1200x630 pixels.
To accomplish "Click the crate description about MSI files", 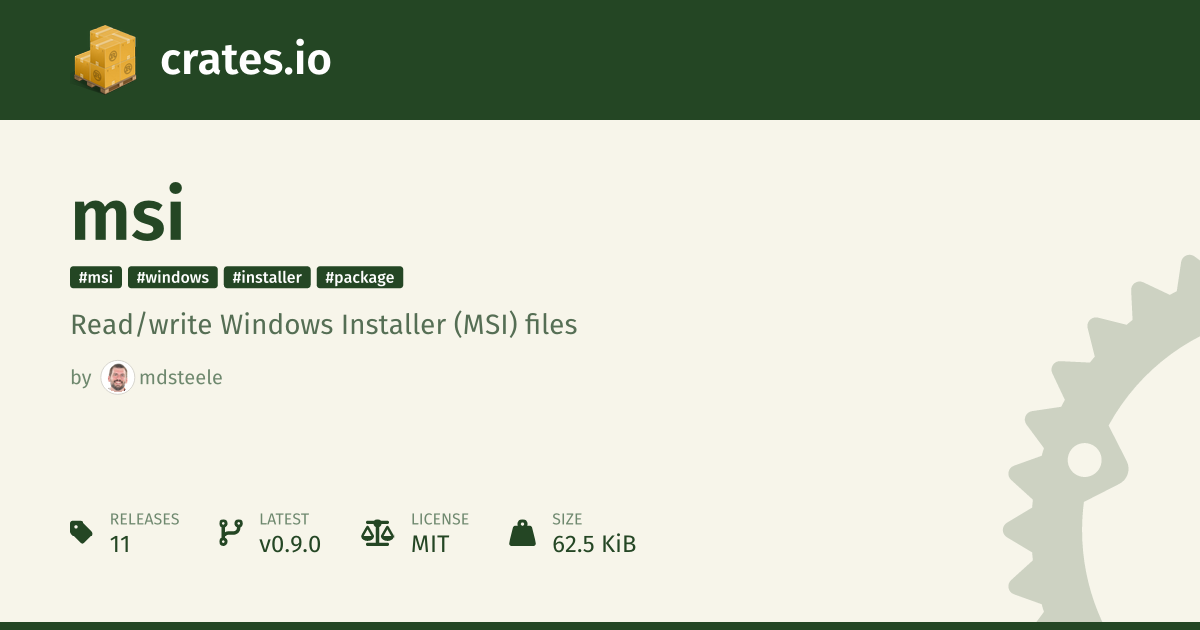I will pos(324,325).
